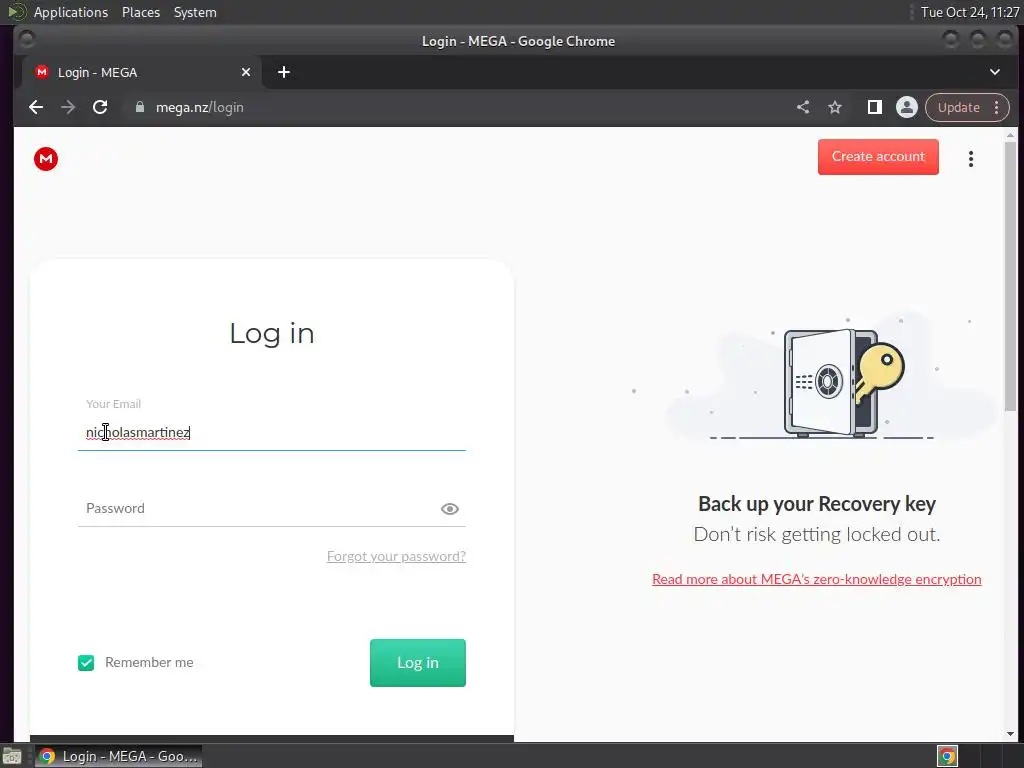Click the MEGA favicon on the tab
This screenshot has height=768, width=1024.
[42, 72]
